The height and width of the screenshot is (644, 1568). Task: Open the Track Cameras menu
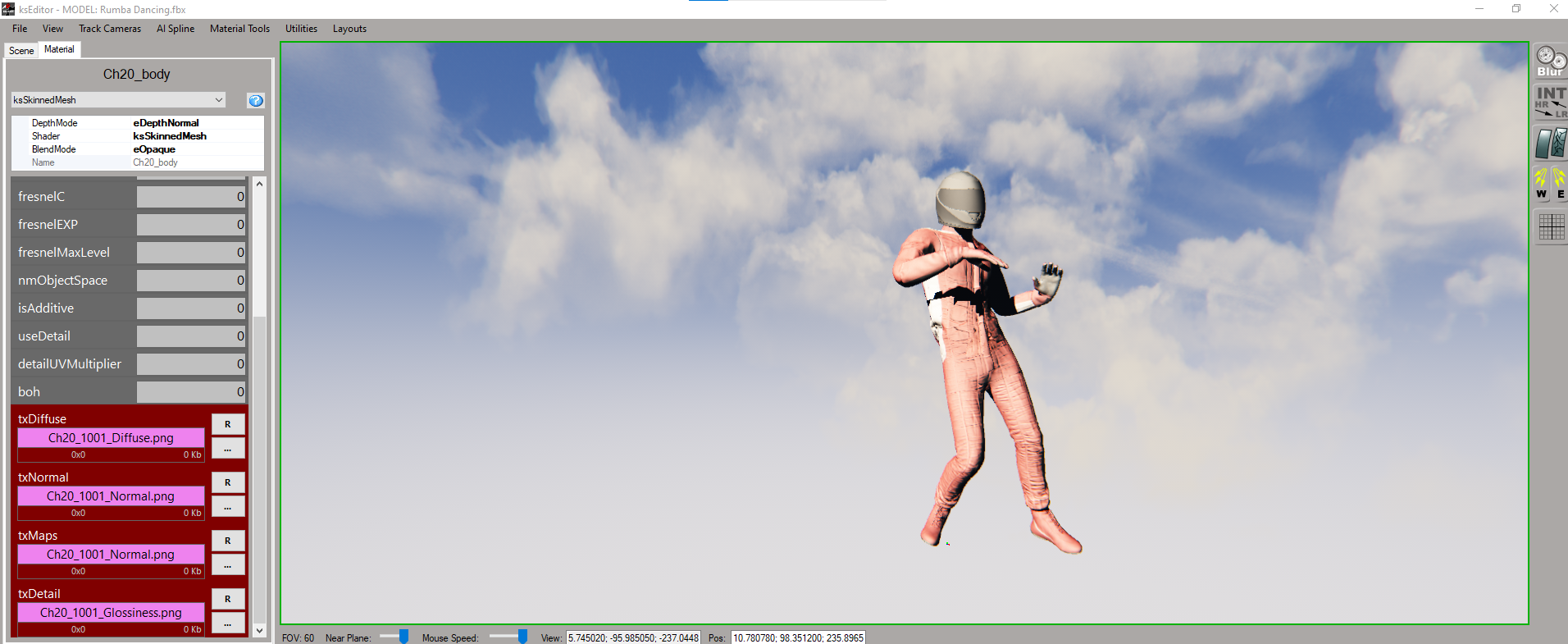pyautogui.click(x=110, y=29)
